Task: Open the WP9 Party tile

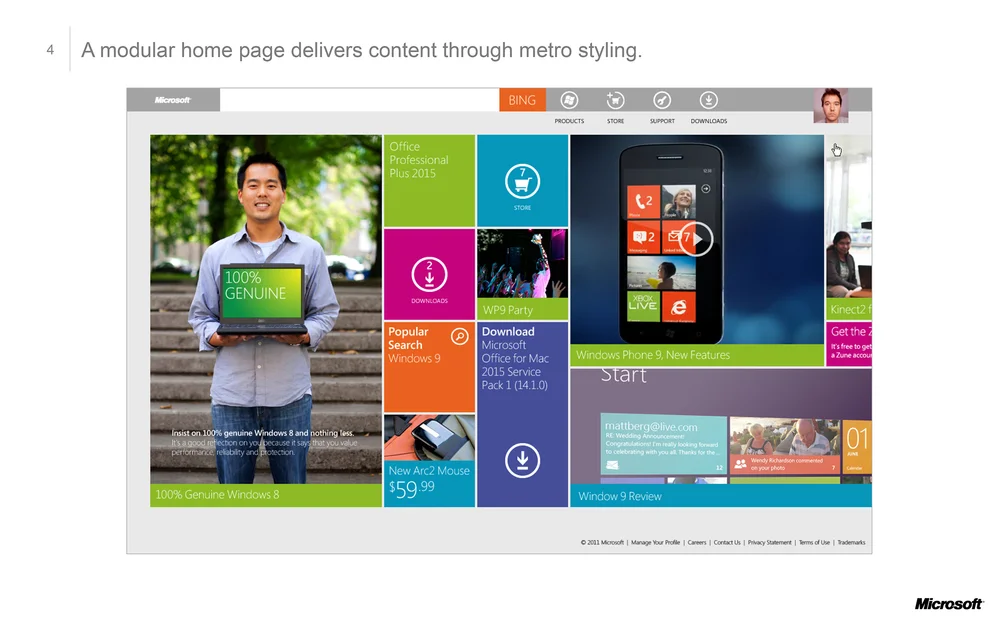Action: [x=522, y=274]
